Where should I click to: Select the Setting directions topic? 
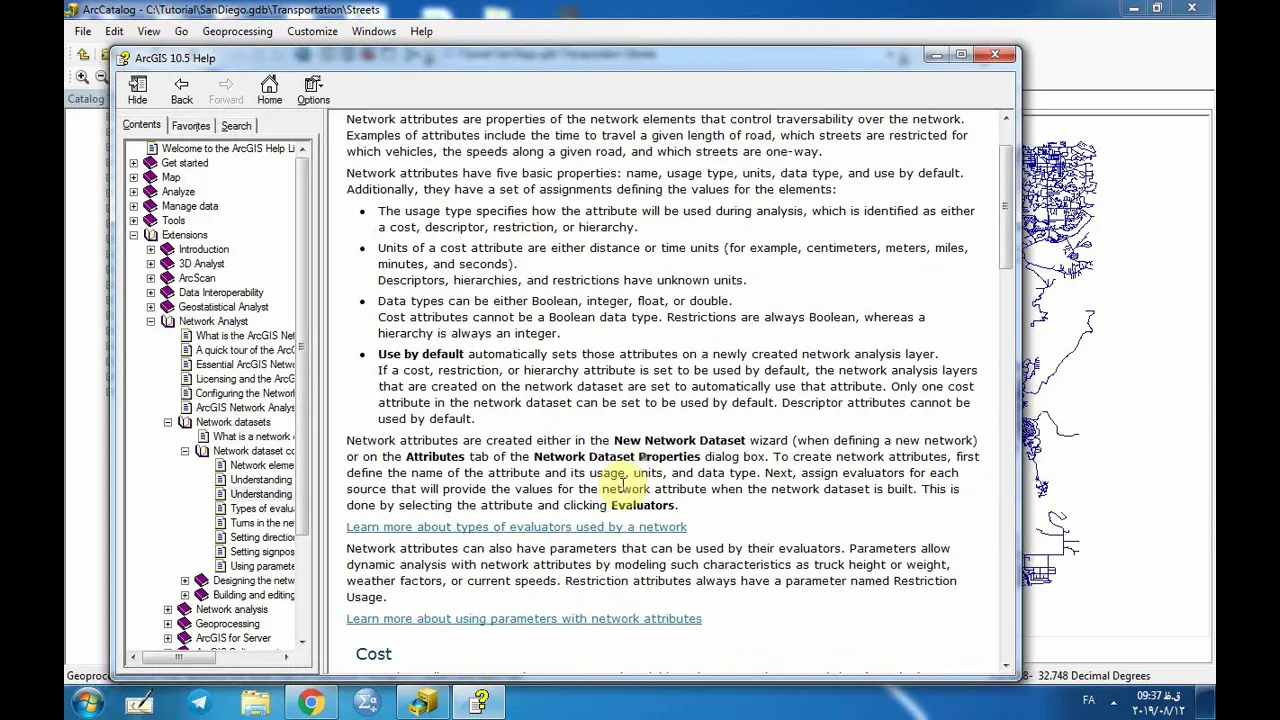coord(262,537)
